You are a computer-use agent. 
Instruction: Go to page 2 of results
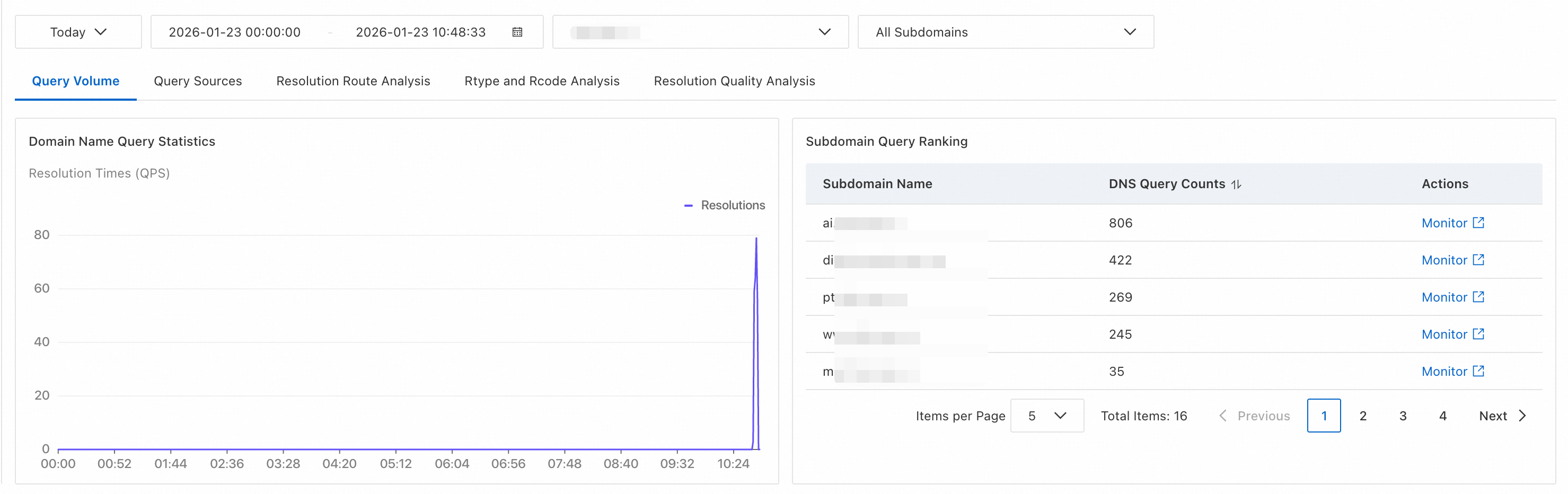[1363, 416]
